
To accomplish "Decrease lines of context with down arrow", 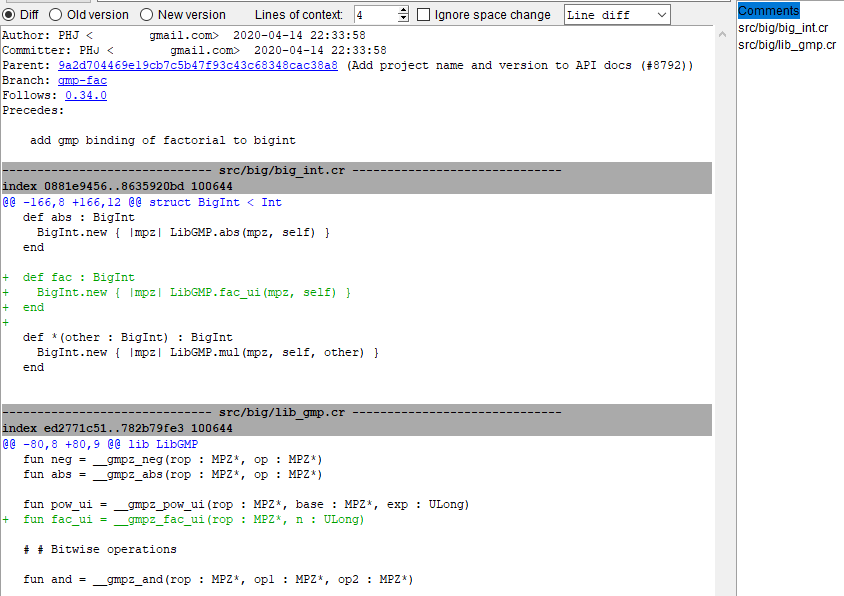I will (403, 19).
